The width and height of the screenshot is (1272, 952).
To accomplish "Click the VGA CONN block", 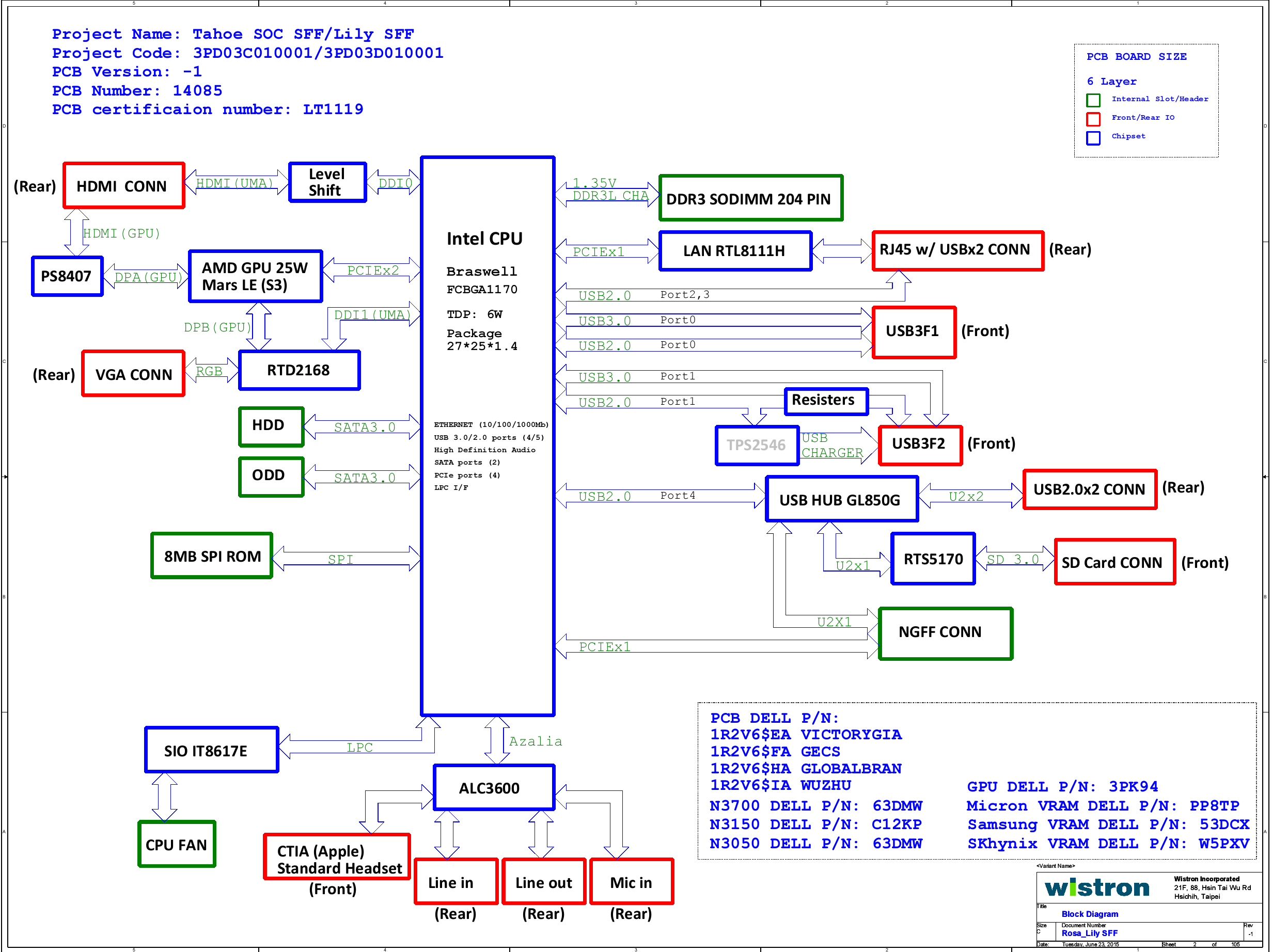I will pyautogui.click(x=133, y=374).
